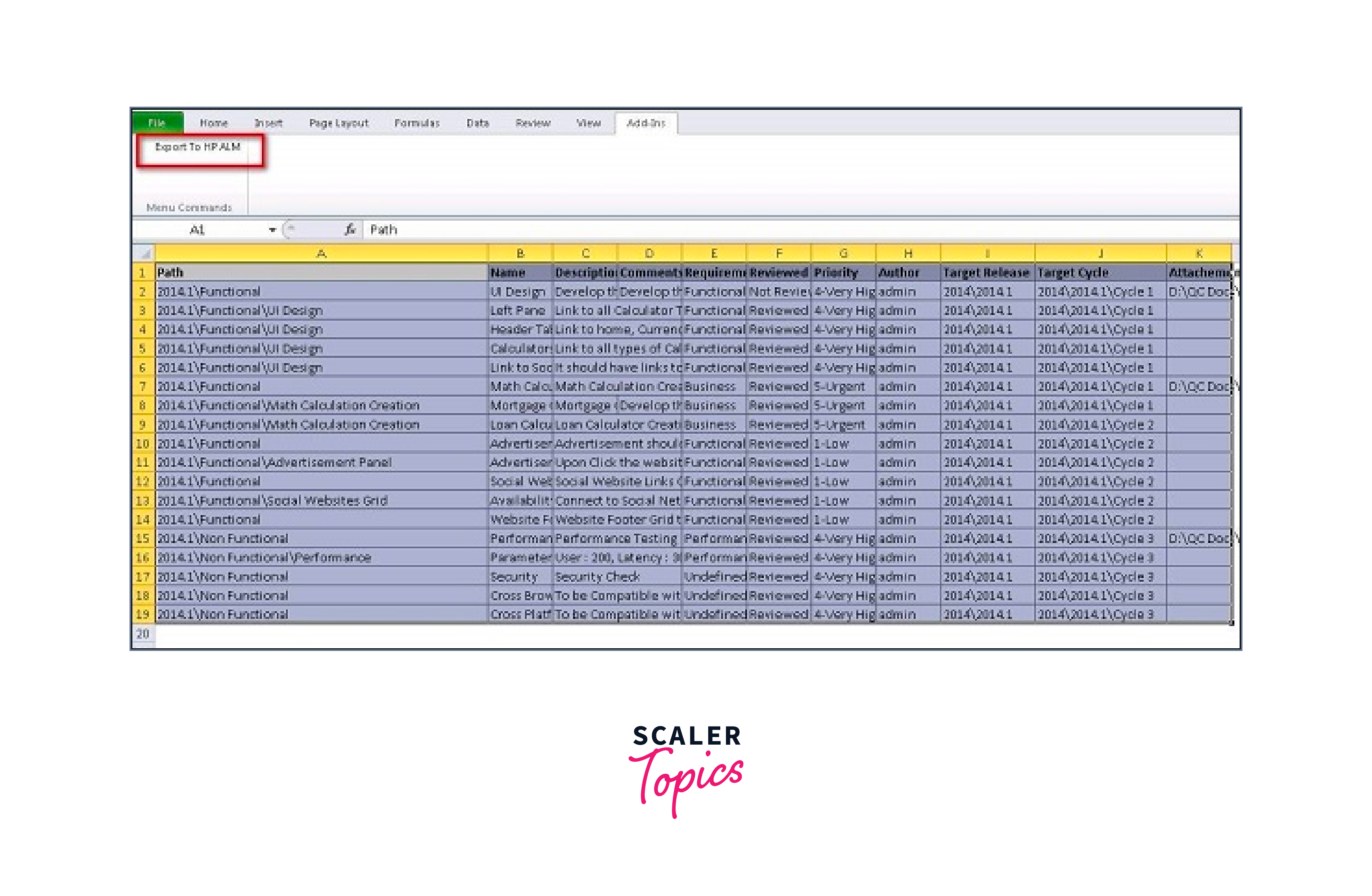This screenshot has height=896, width=1372.
Task: Expand the Name Box dropdown arrow
Action: click(272, 230)
